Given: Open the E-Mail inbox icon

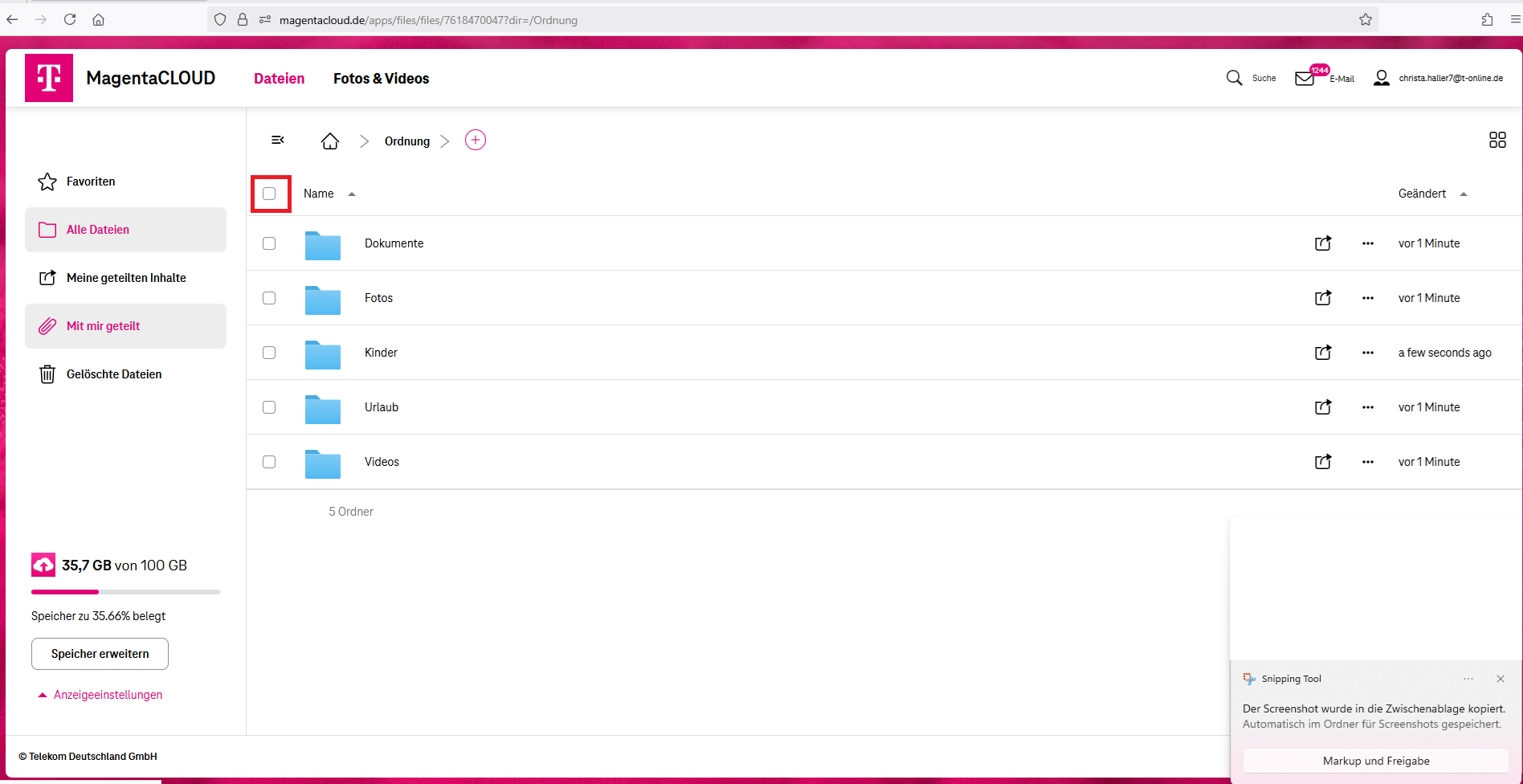Looking at the screenshot, I should (1305, 77).
